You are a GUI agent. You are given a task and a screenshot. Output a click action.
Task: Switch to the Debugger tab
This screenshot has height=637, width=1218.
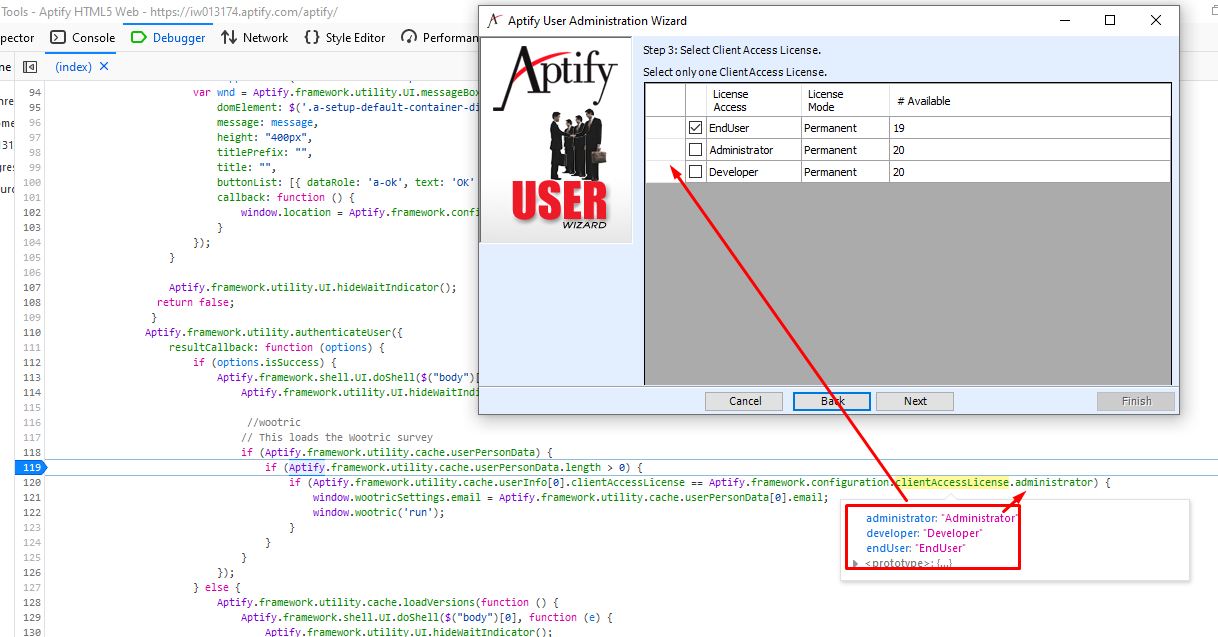tap(168, 38)
